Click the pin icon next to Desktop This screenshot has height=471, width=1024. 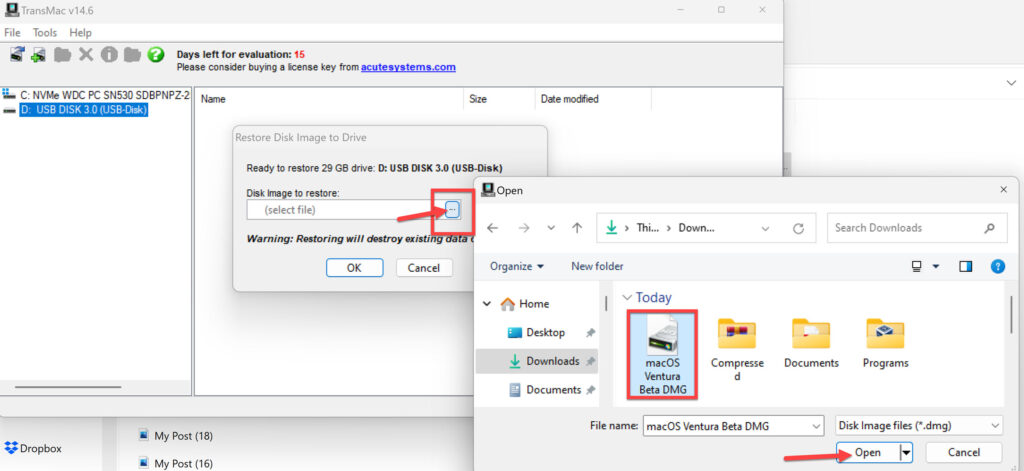coord(590,333)
